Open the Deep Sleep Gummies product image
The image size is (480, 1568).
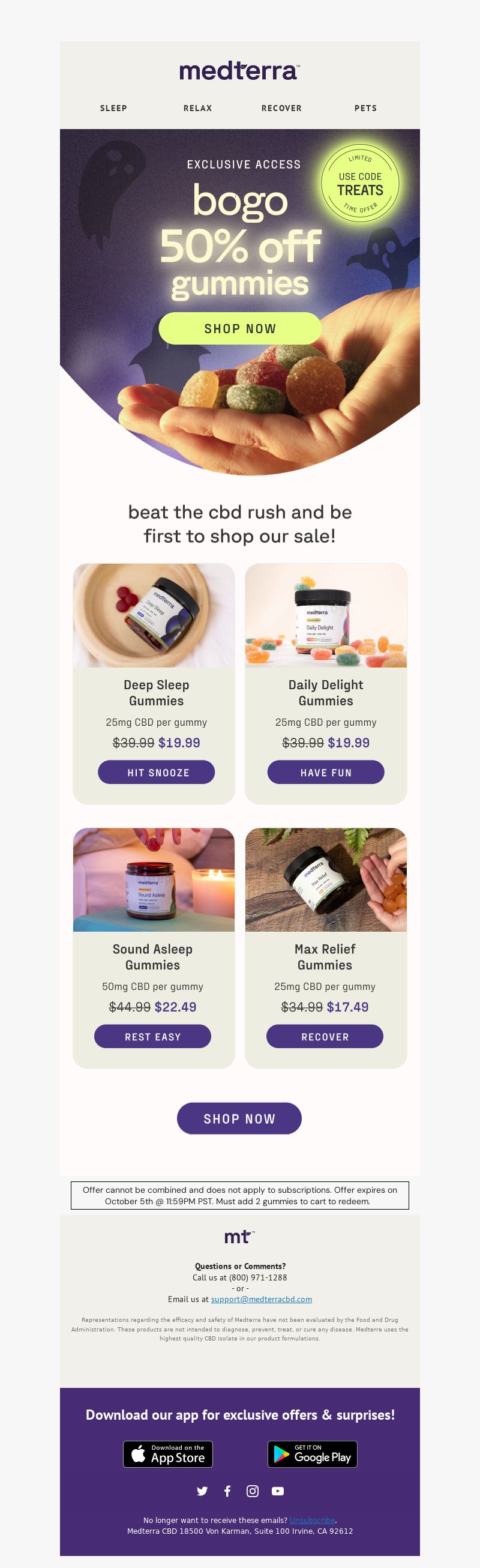coord(154,615)
